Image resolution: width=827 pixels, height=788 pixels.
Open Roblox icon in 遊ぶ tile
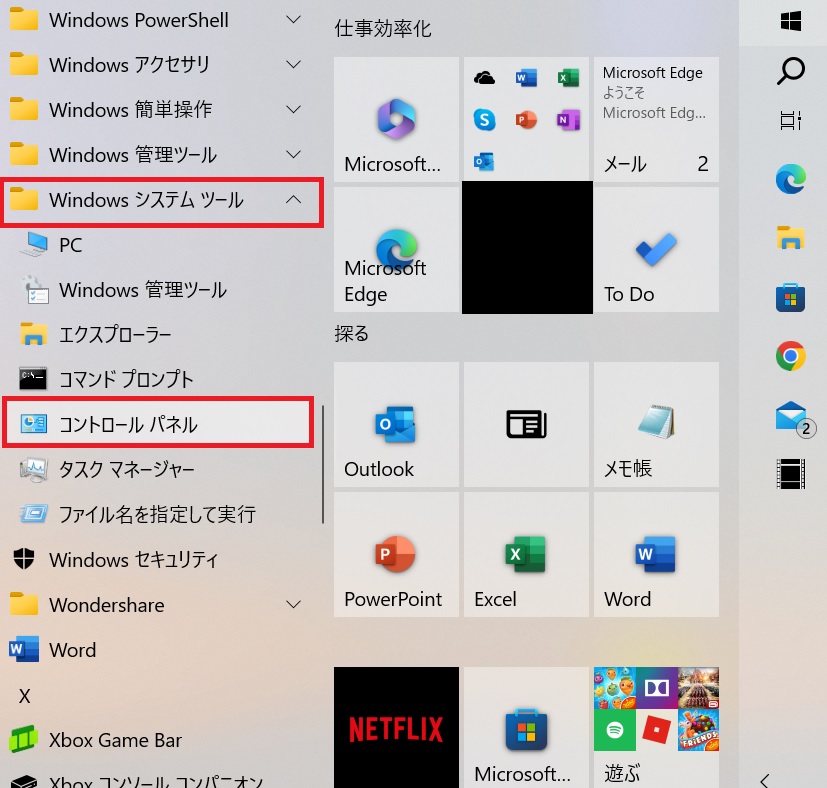657,730
